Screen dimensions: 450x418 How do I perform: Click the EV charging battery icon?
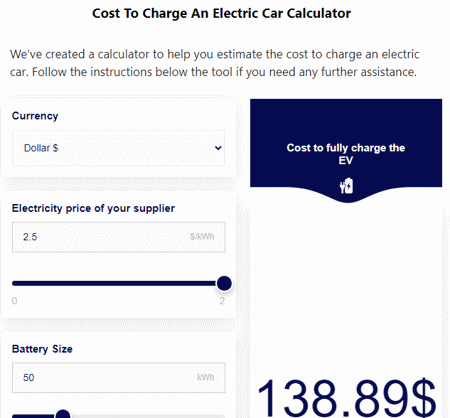pos(346,186)
